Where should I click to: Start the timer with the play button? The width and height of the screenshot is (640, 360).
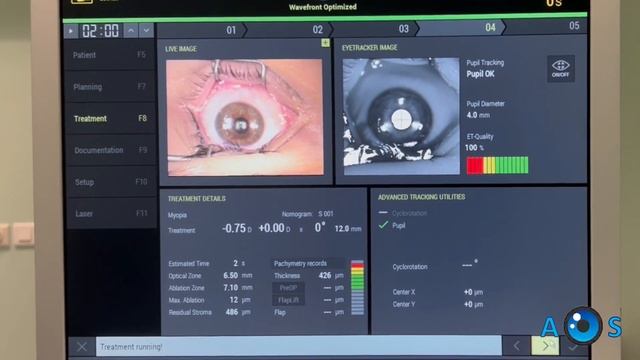[x=71, y=31]
